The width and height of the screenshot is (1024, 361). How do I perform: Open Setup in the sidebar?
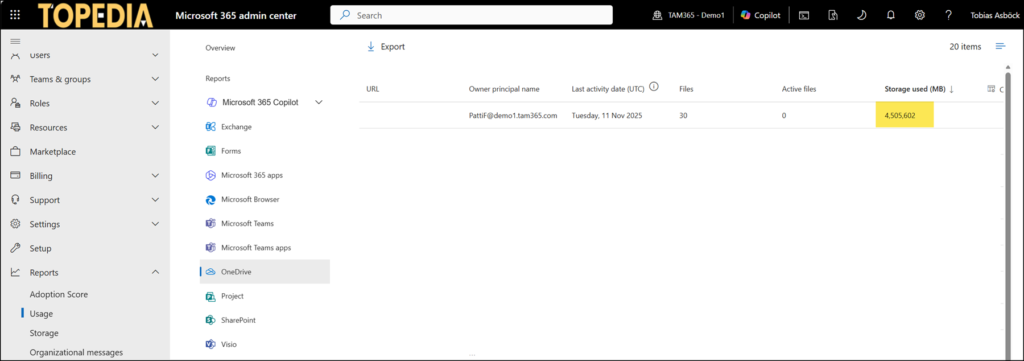40,248
